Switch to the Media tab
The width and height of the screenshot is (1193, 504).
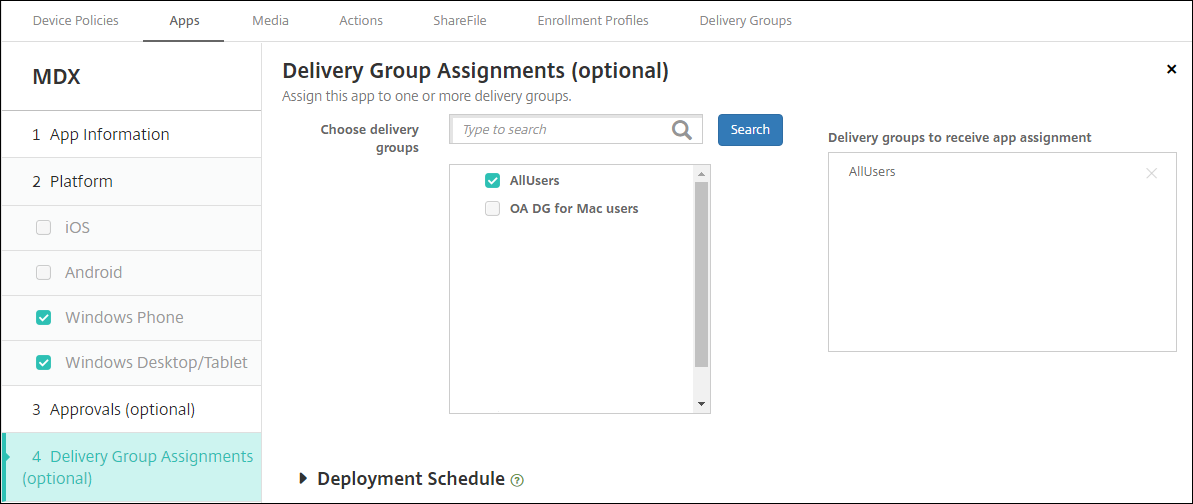click(x=270, y=20)
